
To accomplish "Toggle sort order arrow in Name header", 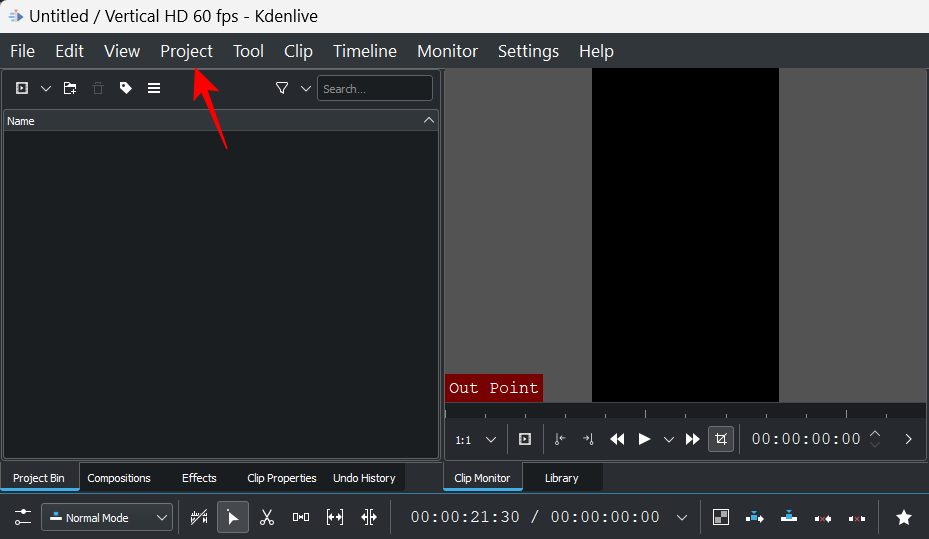I will (428, 120).
